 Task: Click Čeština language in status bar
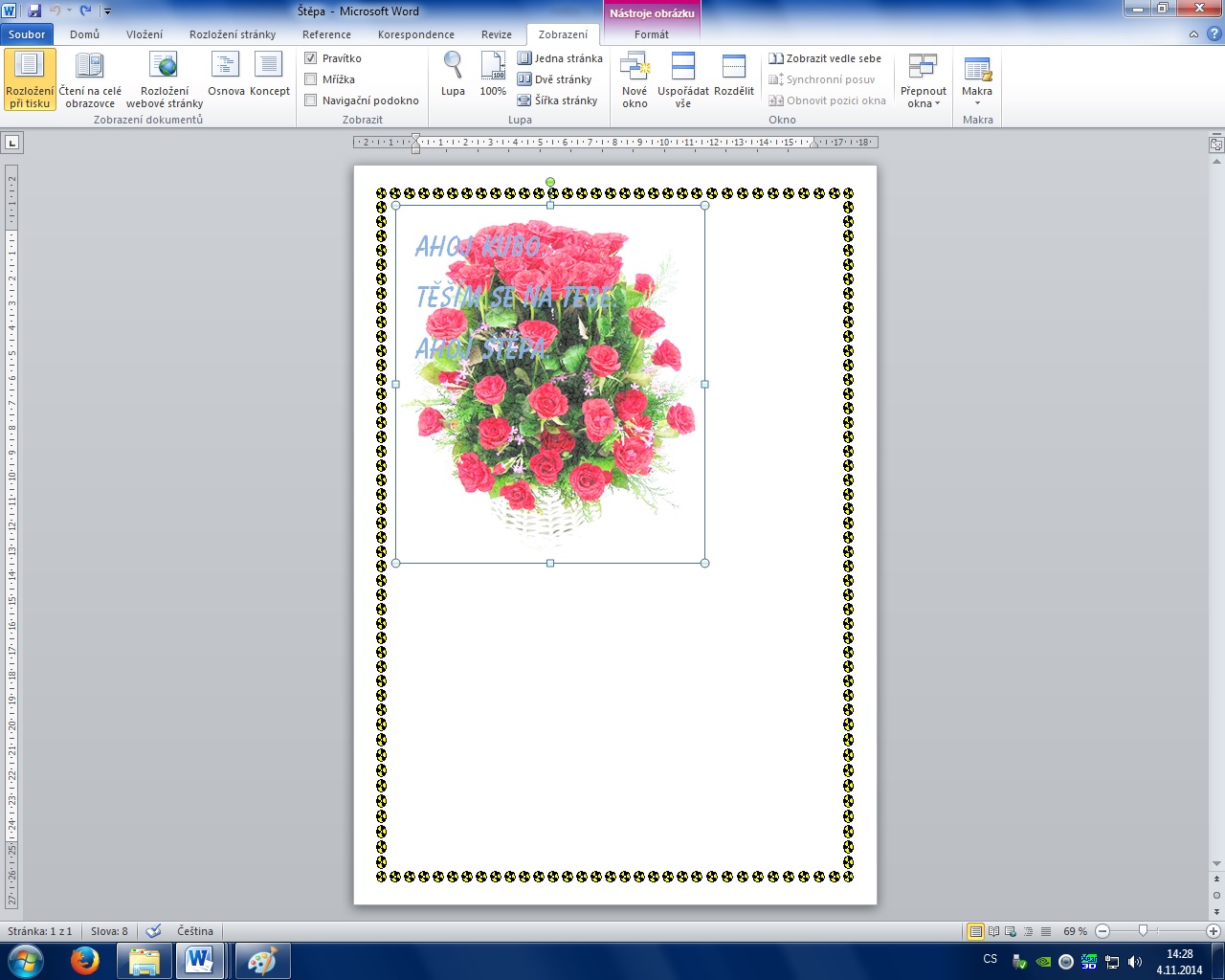click(195, 931)
